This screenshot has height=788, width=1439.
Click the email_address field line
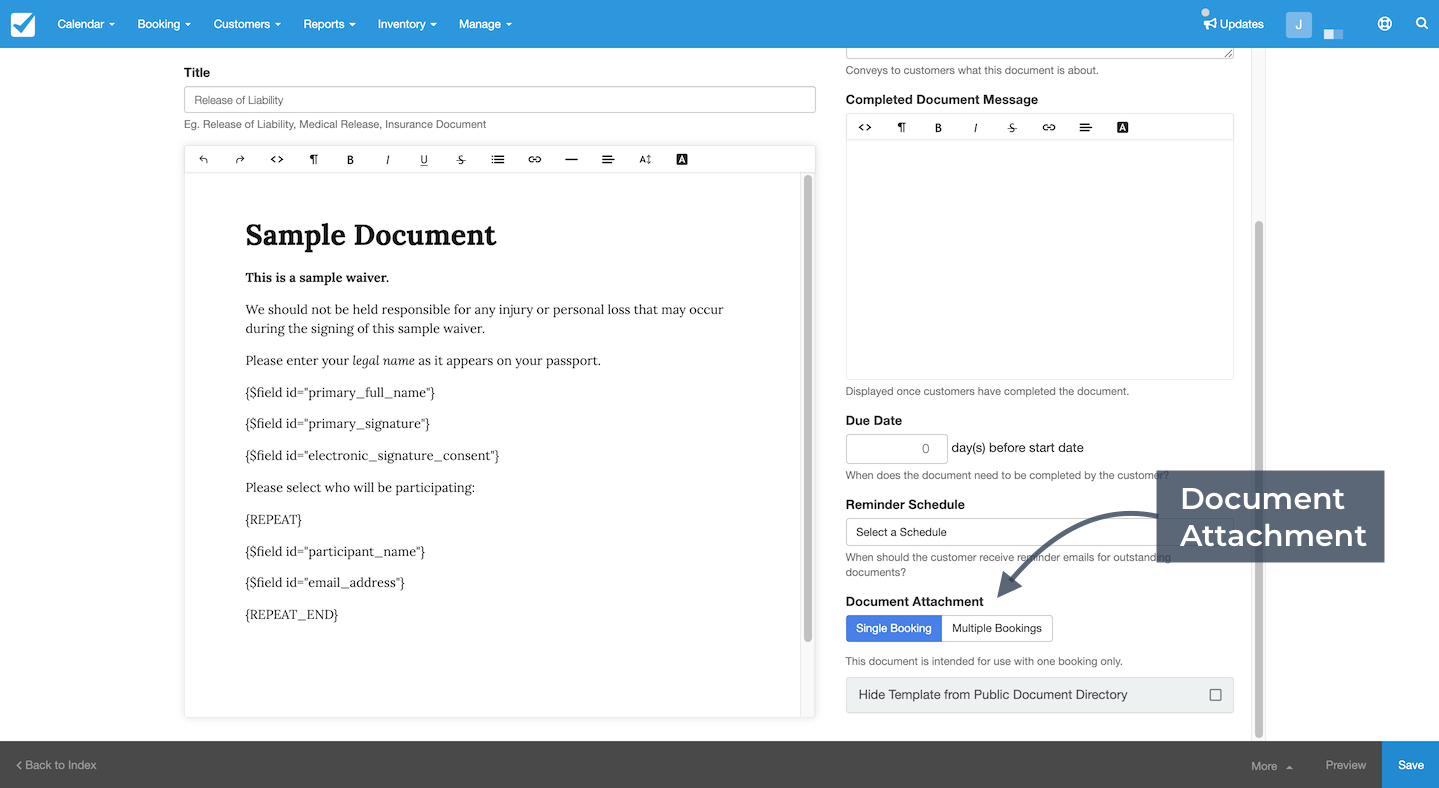[325, 582]
